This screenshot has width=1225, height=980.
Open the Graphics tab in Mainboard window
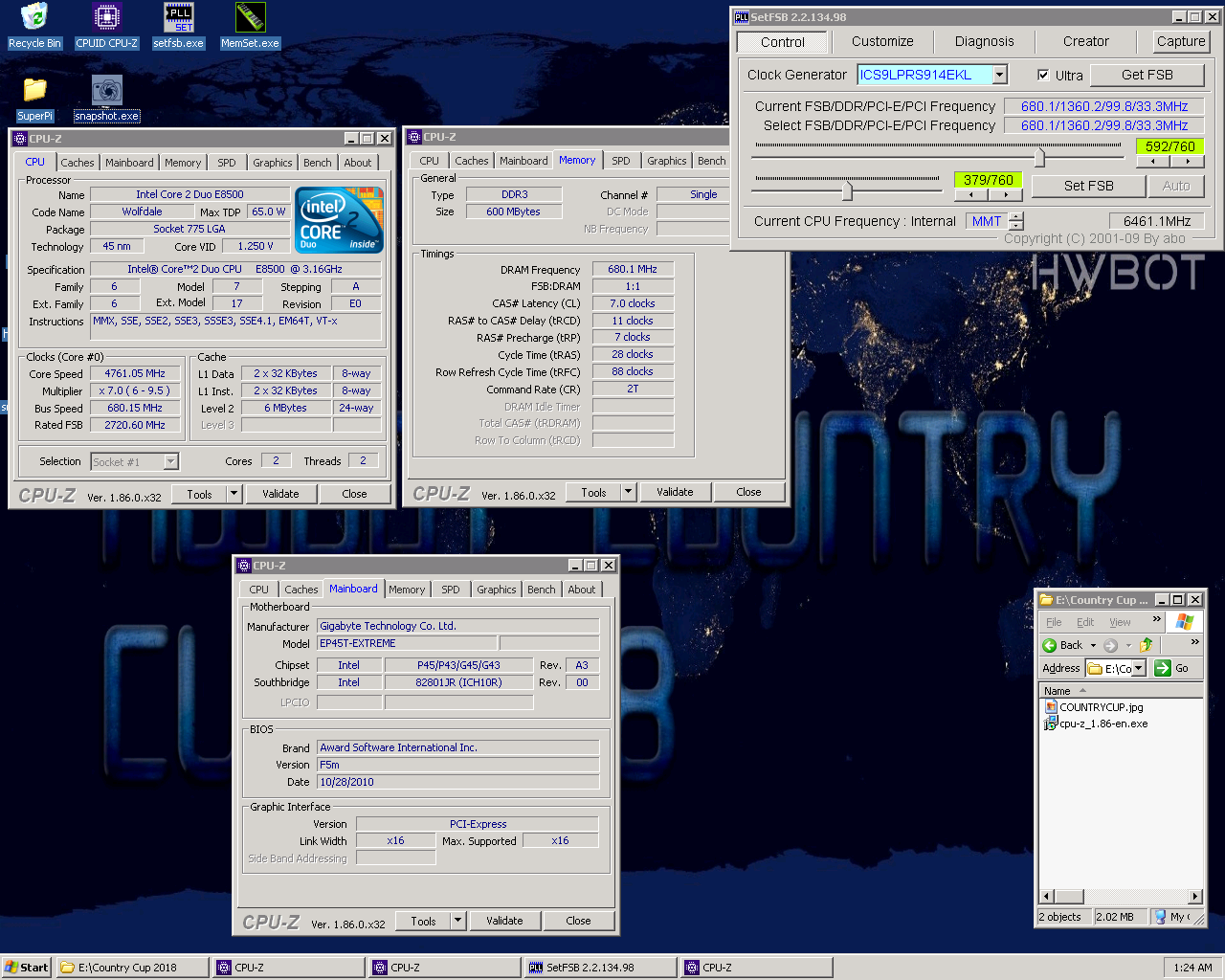[x=497, y=590]
